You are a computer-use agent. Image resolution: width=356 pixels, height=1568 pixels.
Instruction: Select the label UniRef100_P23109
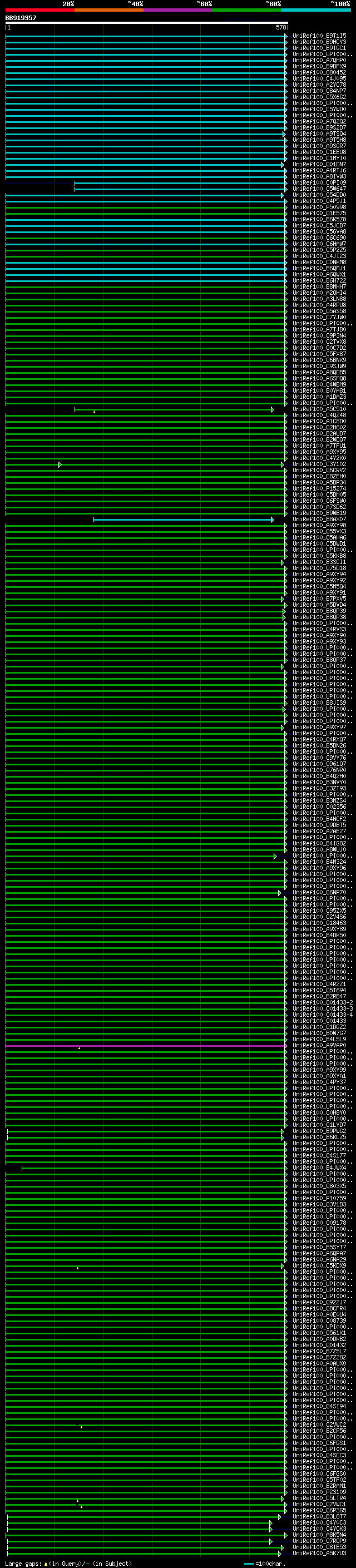click(319, 1492)
